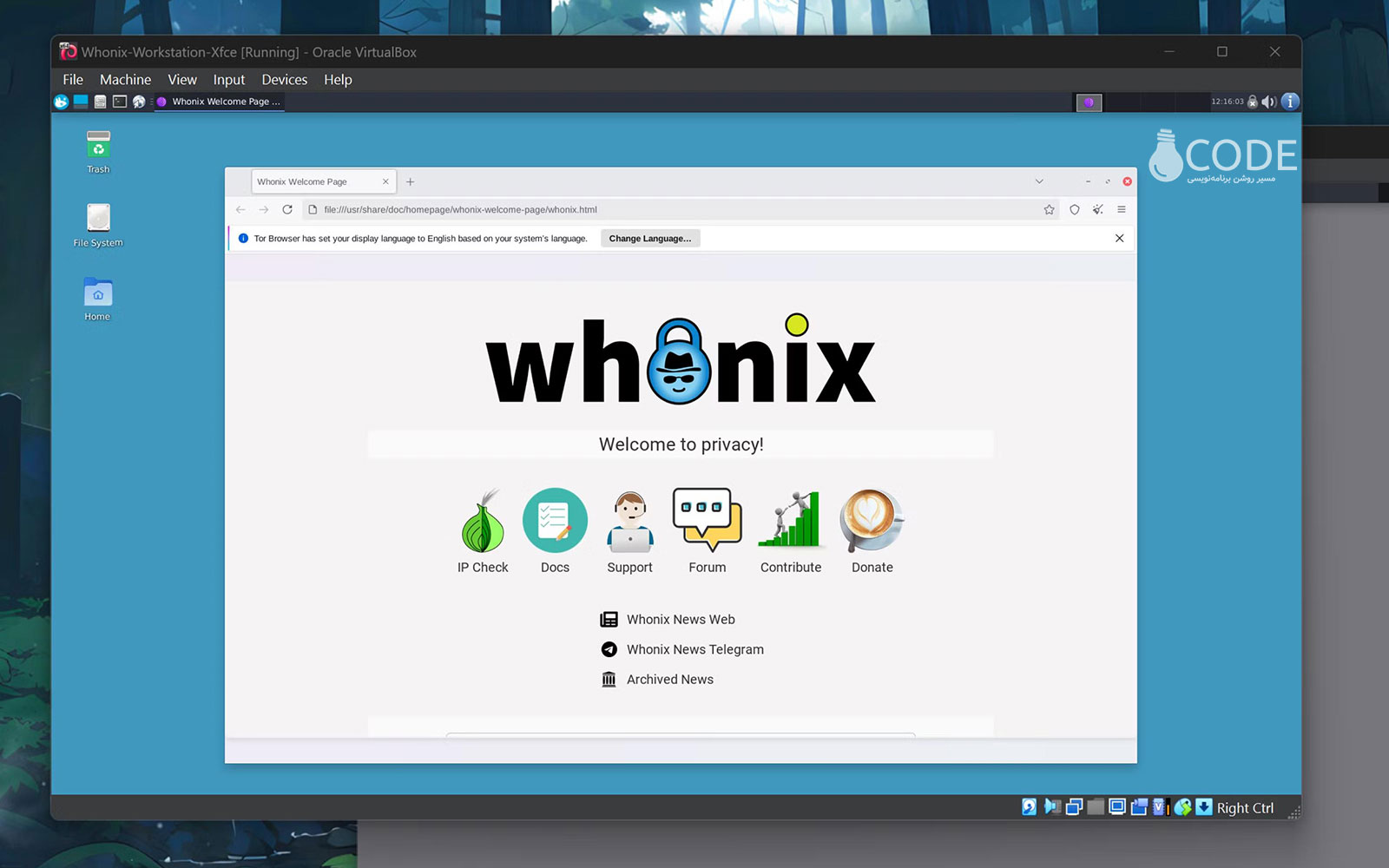
Task: Open the volume control in the panel
Action: point(1268,102)
